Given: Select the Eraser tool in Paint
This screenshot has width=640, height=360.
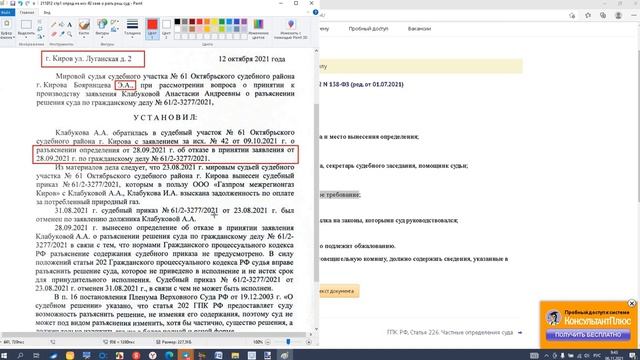Looking at the screenshot, I should [53, 34].
